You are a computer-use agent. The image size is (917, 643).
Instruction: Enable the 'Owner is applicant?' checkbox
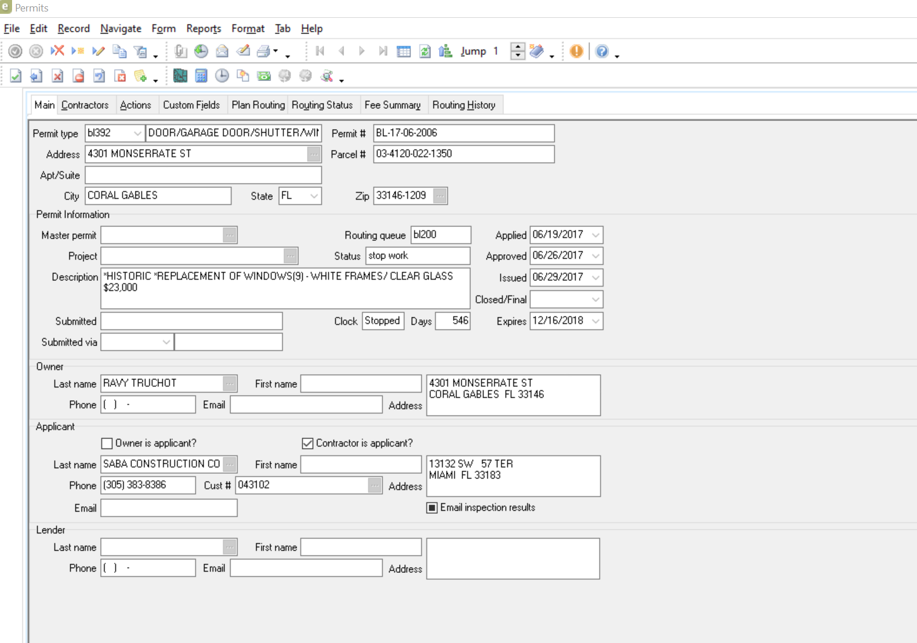107,443
